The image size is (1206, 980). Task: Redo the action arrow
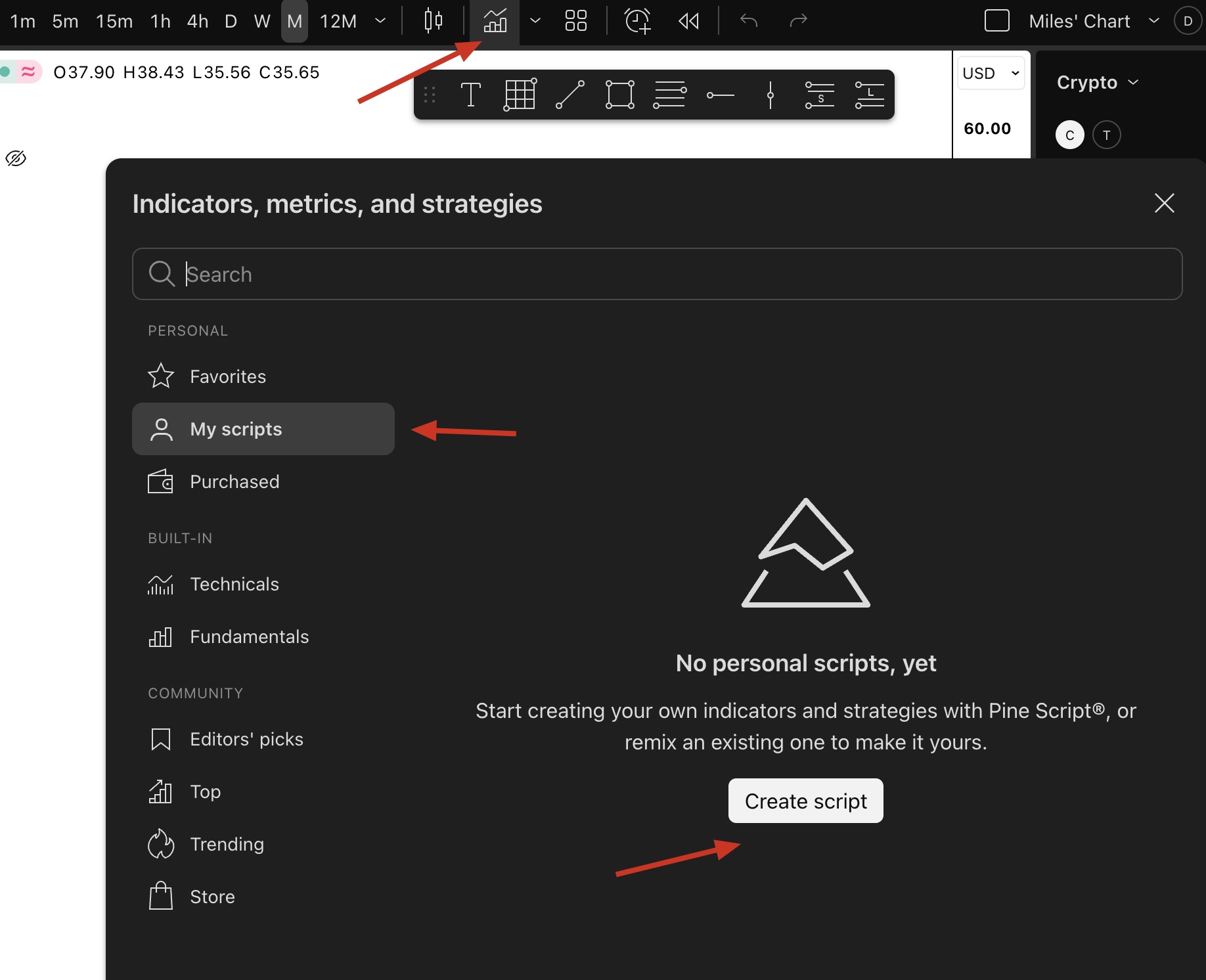(798, 21)
